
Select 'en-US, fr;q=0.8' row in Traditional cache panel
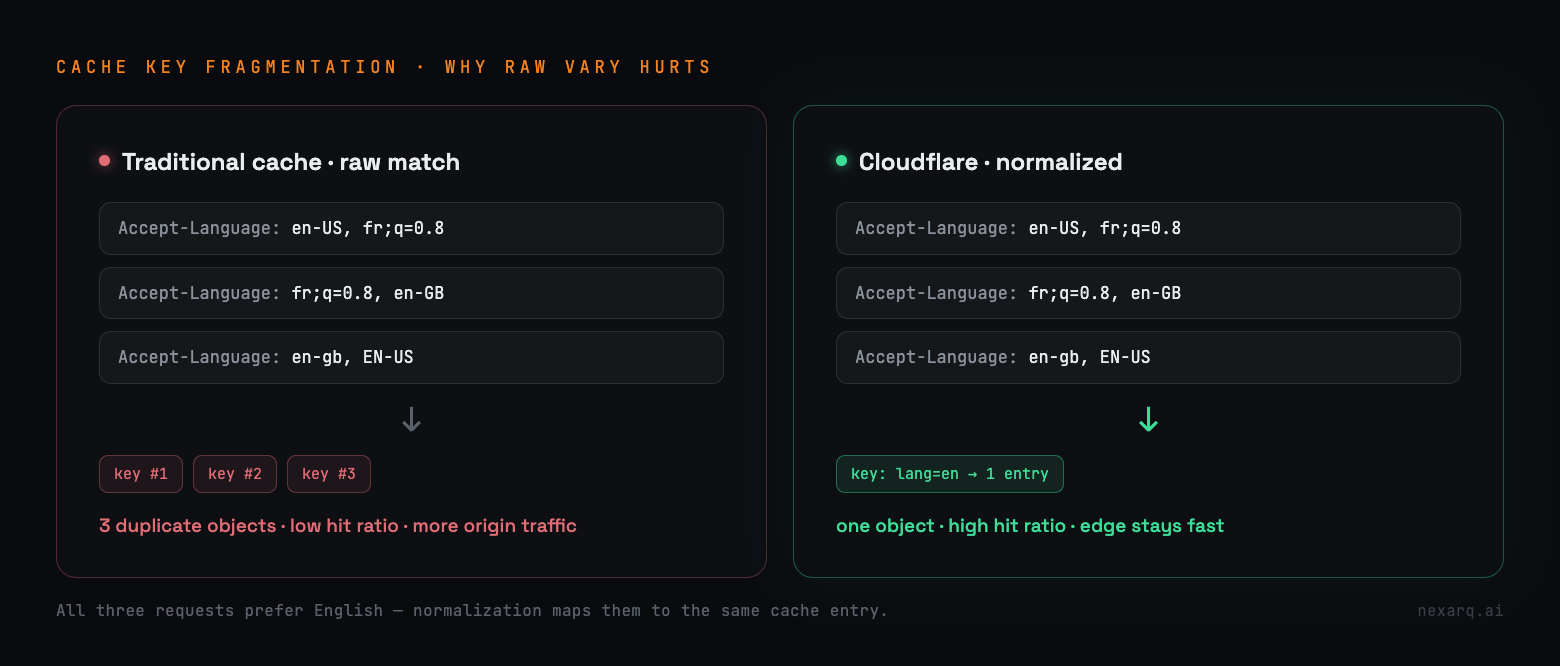click(x=411, y=229)
